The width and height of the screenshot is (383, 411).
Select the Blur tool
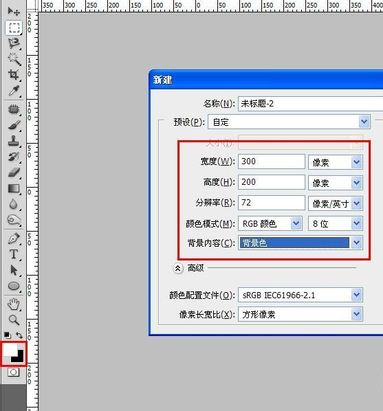[x=14, y=204]
